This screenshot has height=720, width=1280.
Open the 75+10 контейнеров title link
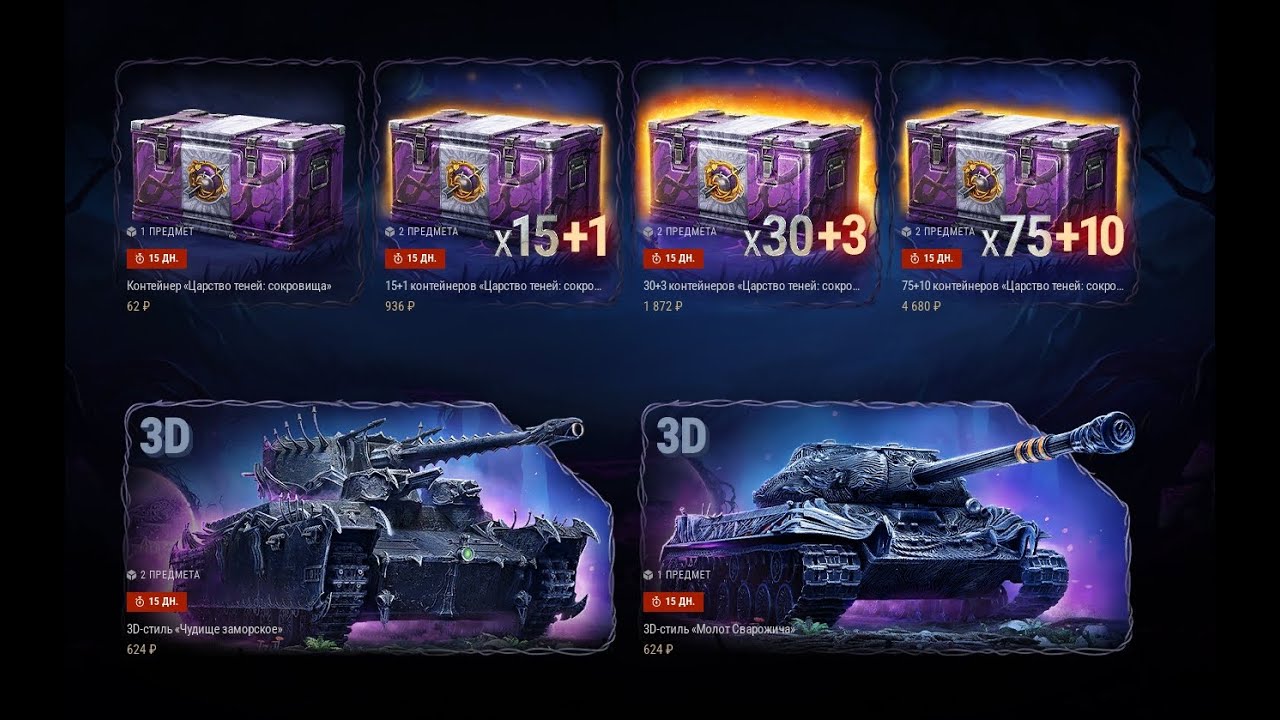click(x=1012, y=286)
